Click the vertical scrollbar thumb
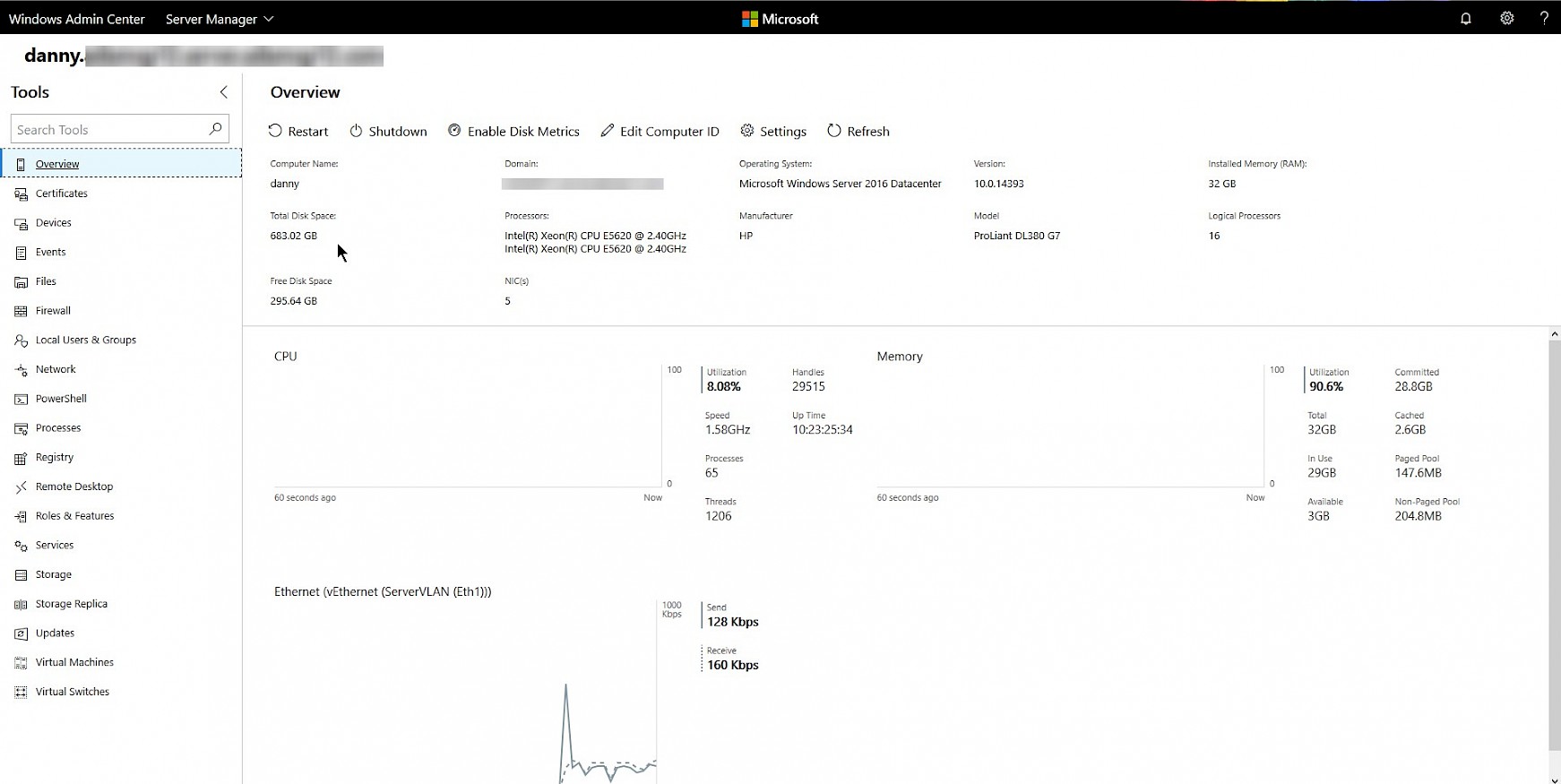The height and width of the screenshot is (784, 1561). (x=1555, y=545)
